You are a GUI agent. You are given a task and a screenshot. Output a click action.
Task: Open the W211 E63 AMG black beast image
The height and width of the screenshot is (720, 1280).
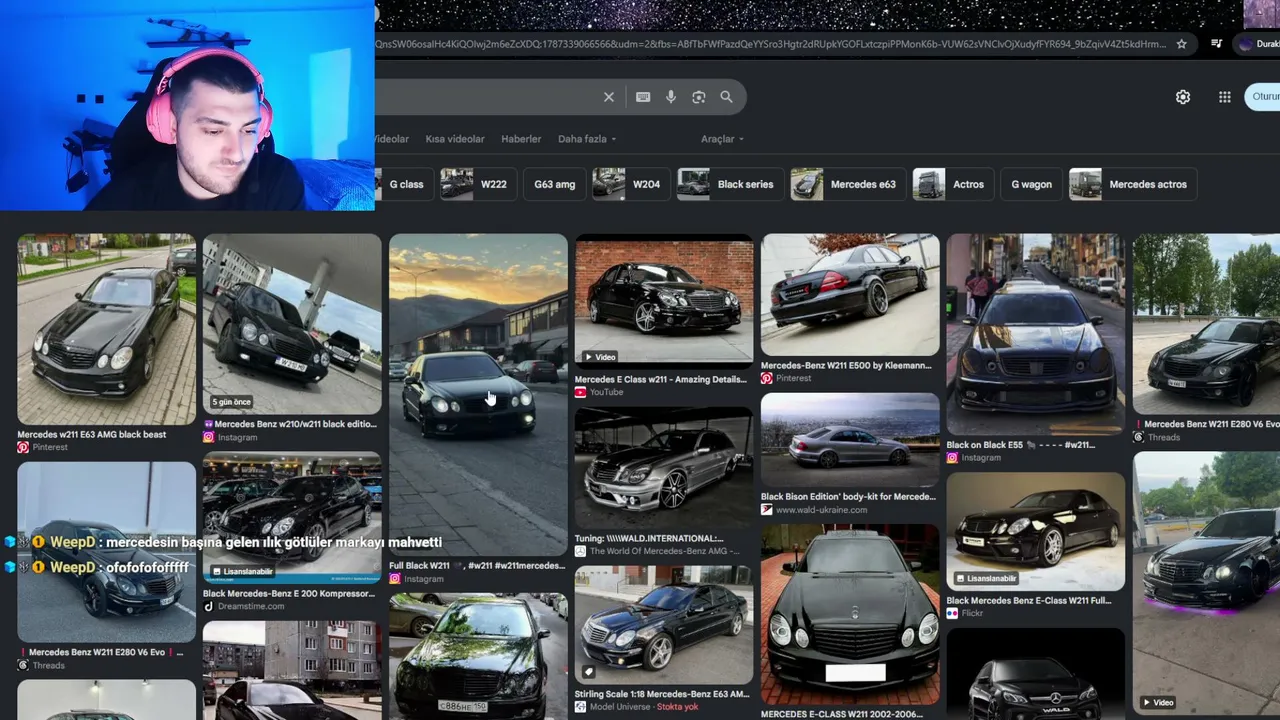[106, 329]
